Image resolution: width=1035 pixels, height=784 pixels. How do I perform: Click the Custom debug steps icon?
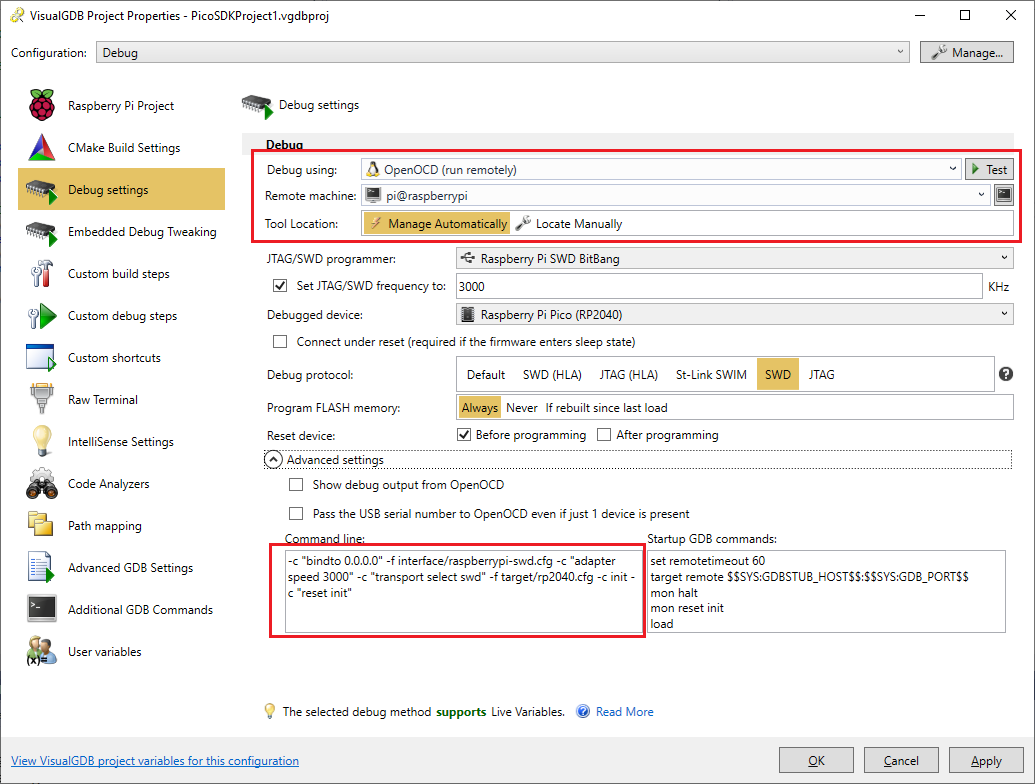[42, 316]
